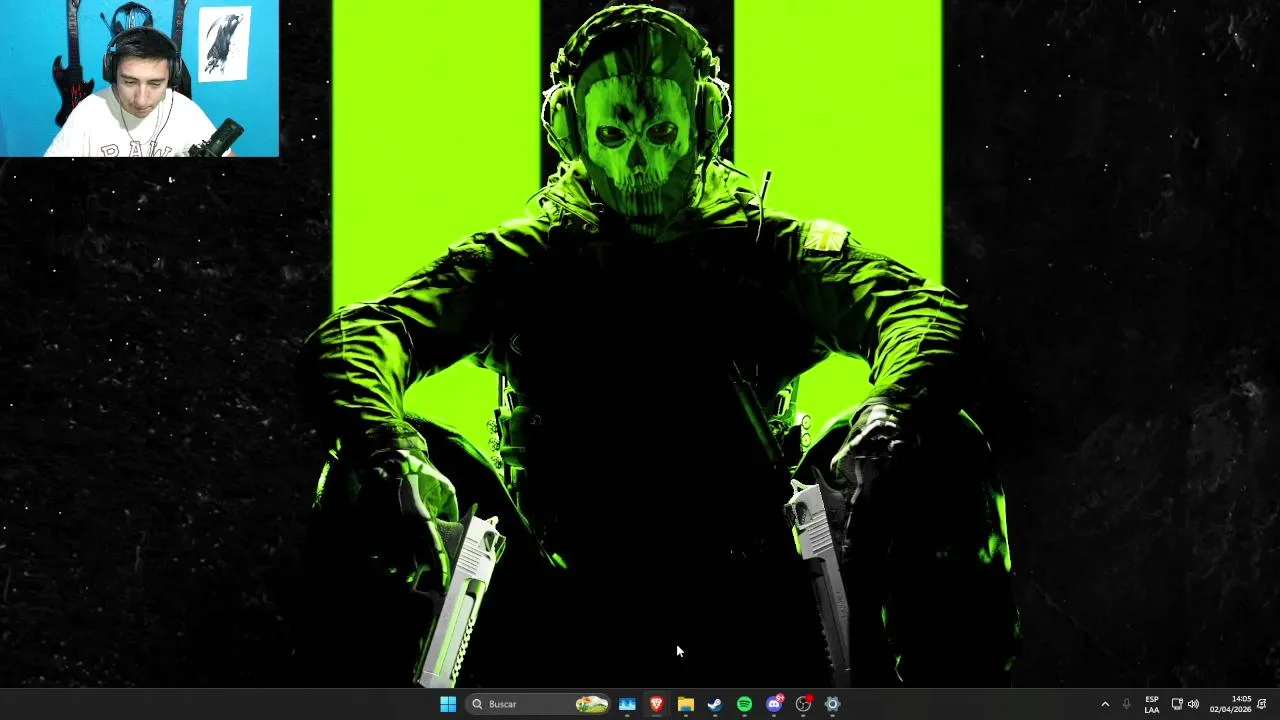Open Discord from the taskbar
Viewport: 1280px width, 720px height.
(774, 704)
